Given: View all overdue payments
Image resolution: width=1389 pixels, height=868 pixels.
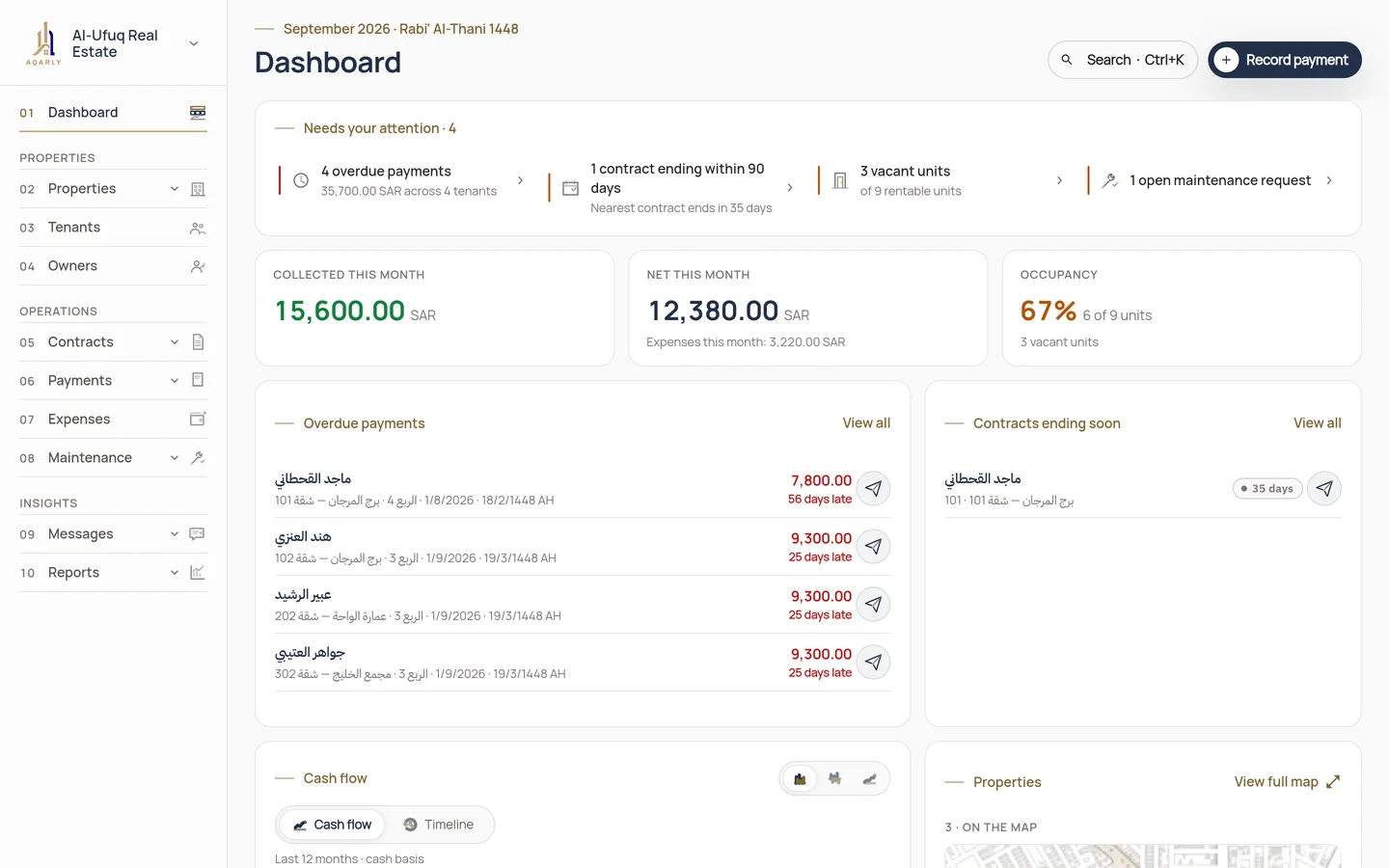Looking at the screenshot, I should [866, 423].
